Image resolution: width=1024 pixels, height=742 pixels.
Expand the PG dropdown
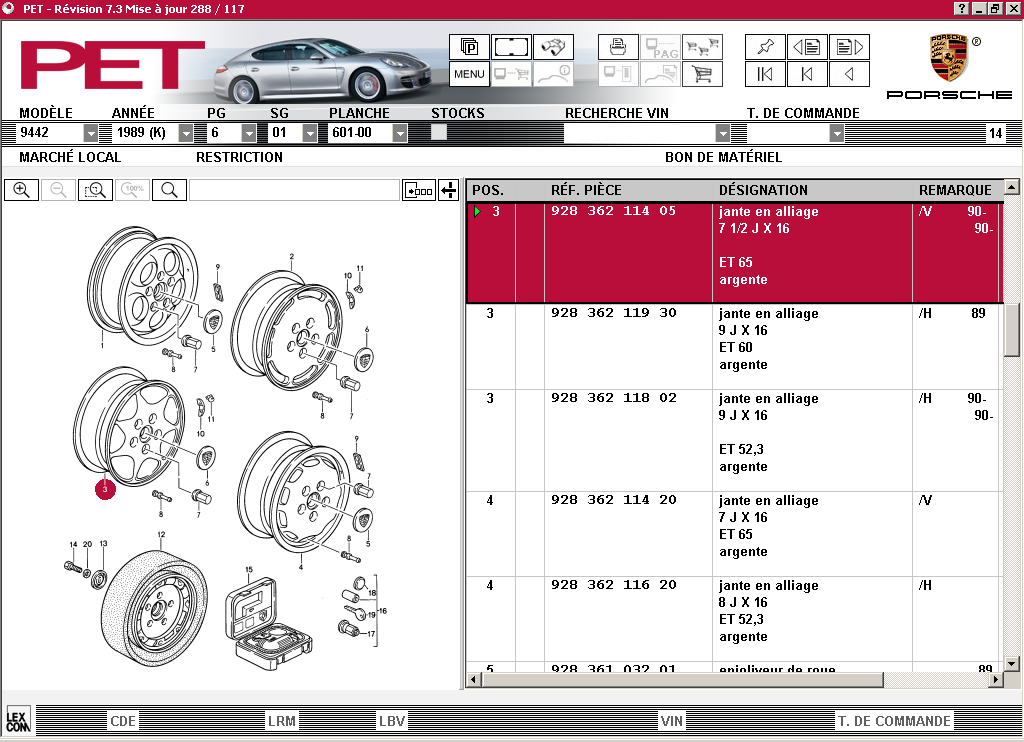point(249,133)
